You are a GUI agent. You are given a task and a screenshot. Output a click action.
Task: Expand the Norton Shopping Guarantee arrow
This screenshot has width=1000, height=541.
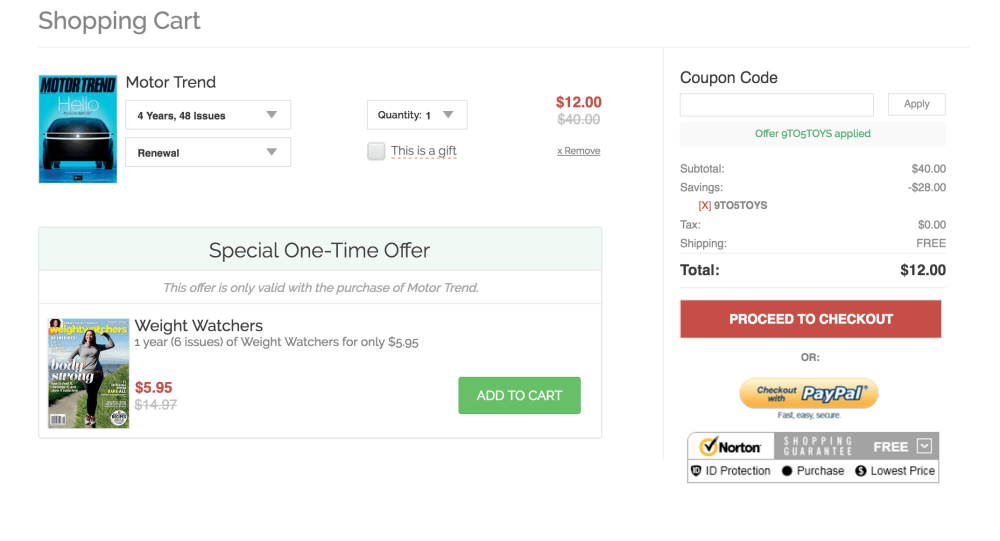tap(924, 446)
